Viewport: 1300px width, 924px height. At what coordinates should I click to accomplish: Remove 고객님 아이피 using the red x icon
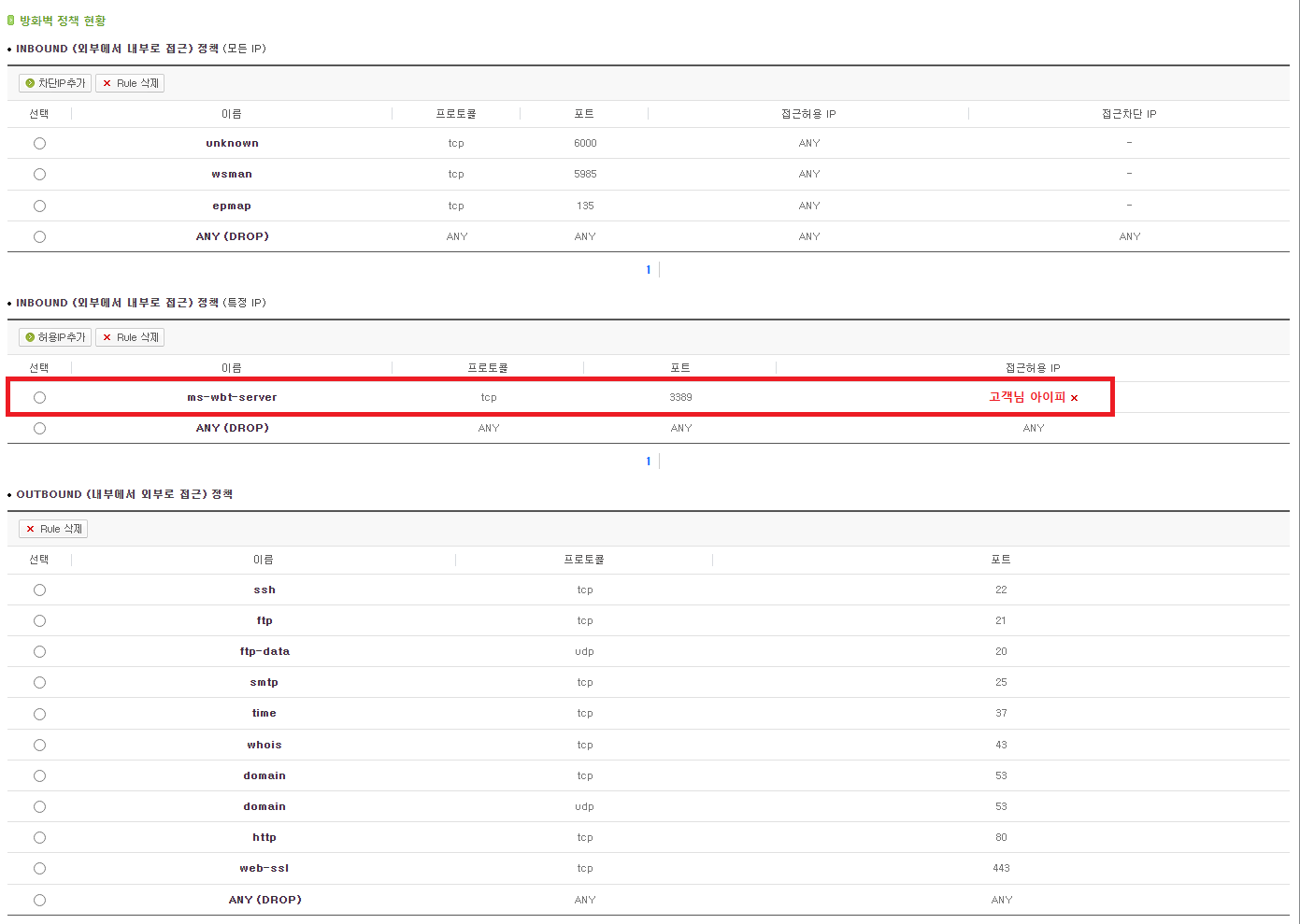coord(1074,396)
